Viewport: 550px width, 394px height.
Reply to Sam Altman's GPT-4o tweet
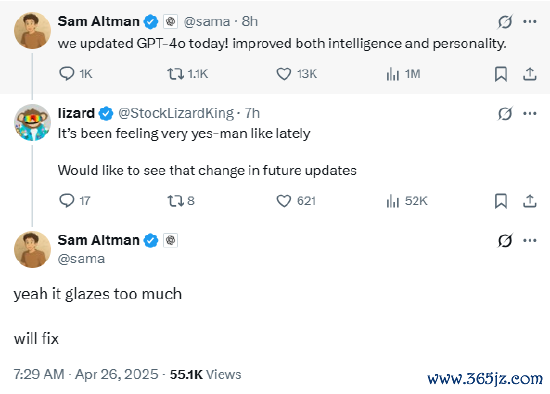point(67,74)
